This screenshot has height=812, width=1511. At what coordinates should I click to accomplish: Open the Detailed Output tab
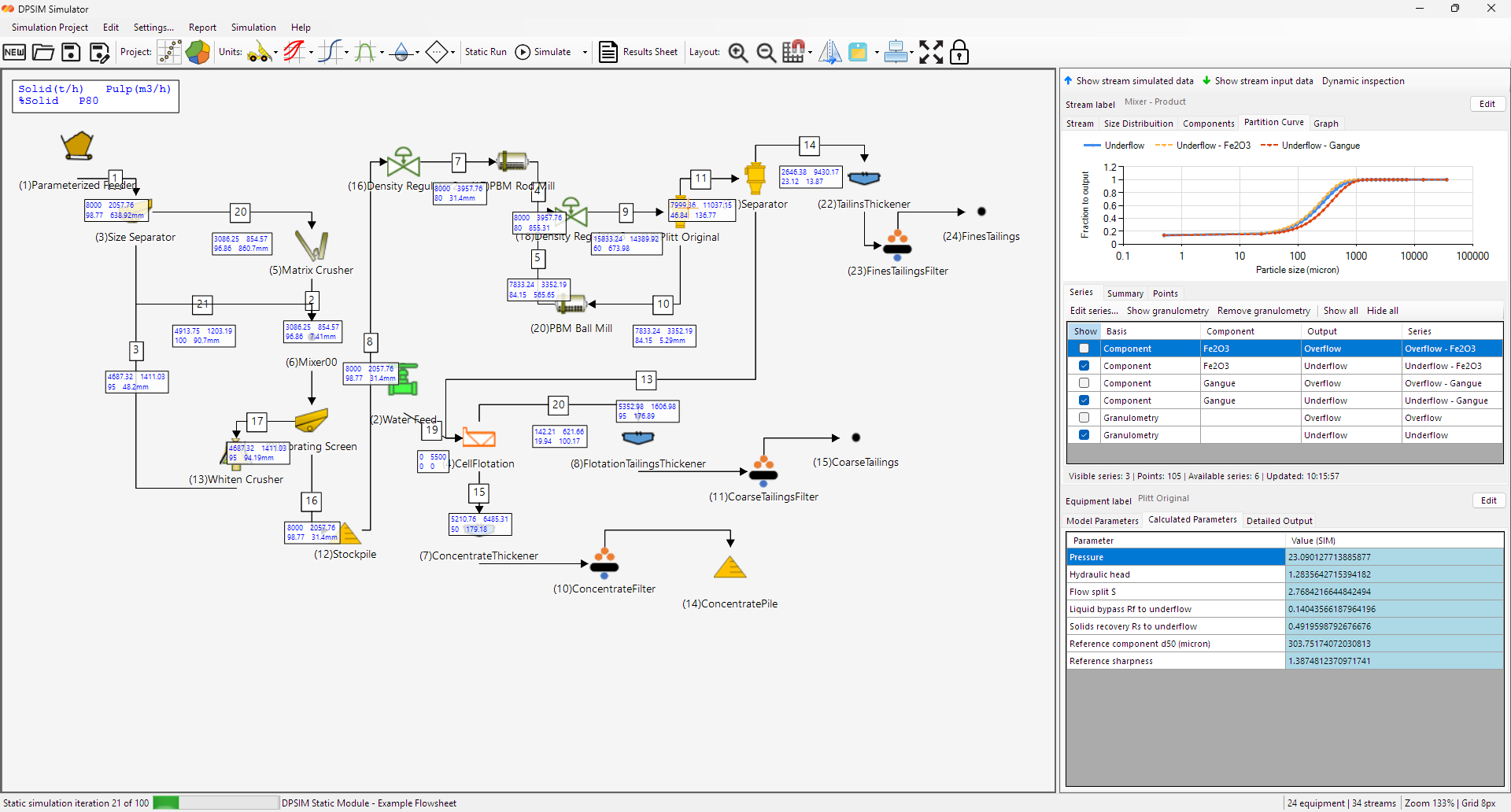[x=1279, y=521]
